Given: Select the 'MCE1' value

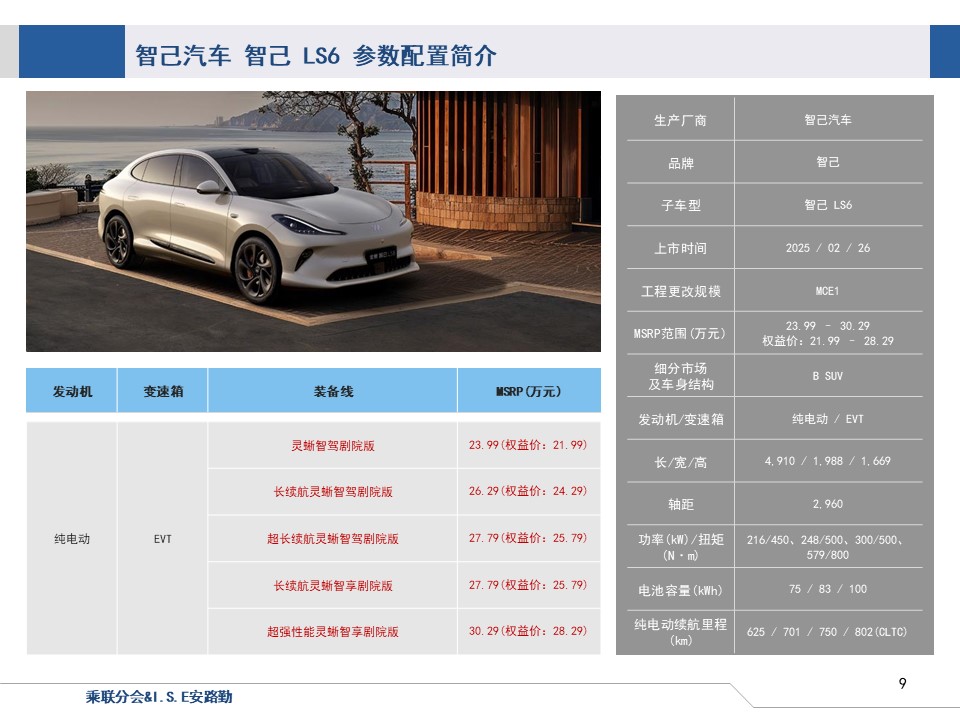Looking at the screenshot, I should click(828, 291).
